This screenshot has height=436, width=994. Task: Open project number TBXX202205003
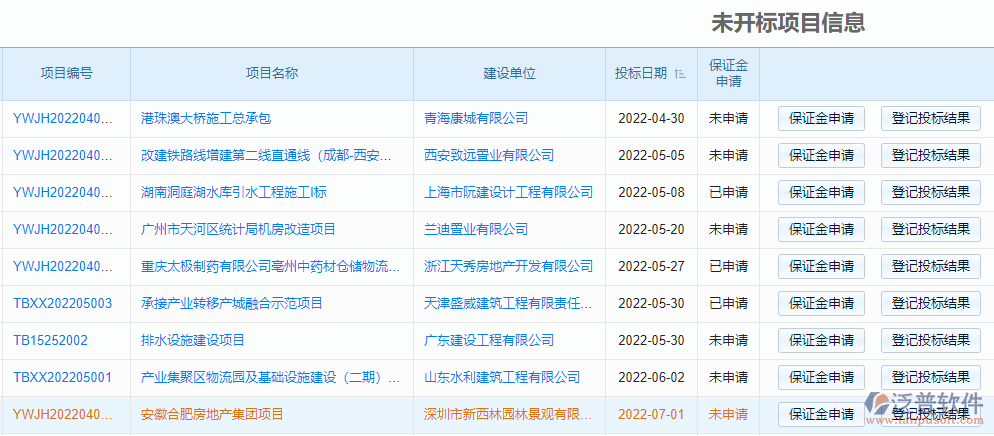click(x=63, y=303)
